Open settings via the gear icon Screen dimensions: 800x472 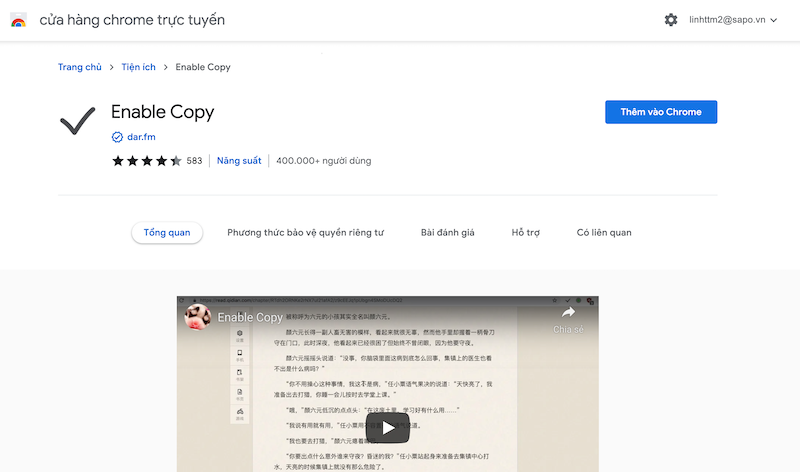point(670,20)
